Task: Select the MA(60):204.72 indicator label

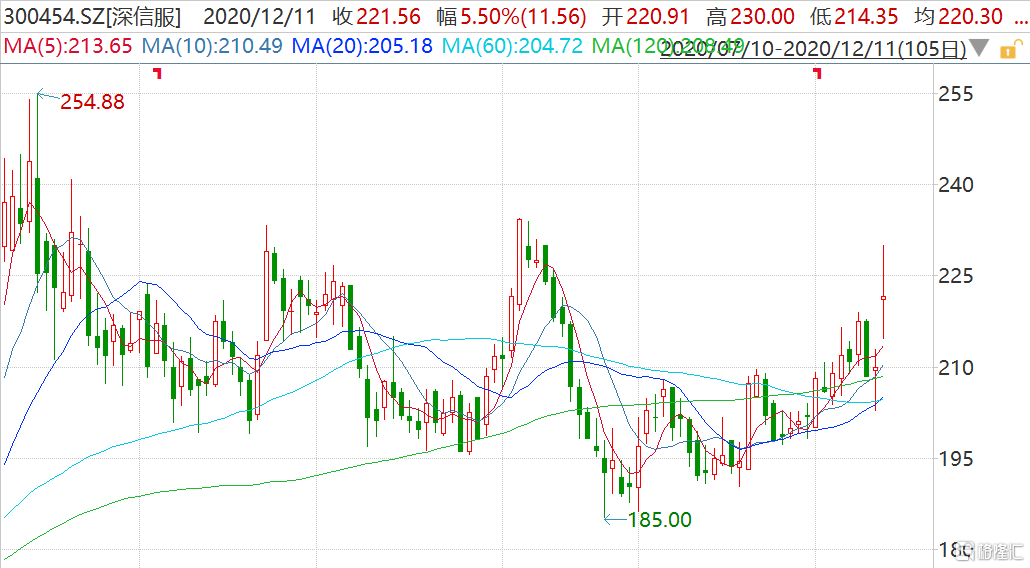Action: click(512, 46)
